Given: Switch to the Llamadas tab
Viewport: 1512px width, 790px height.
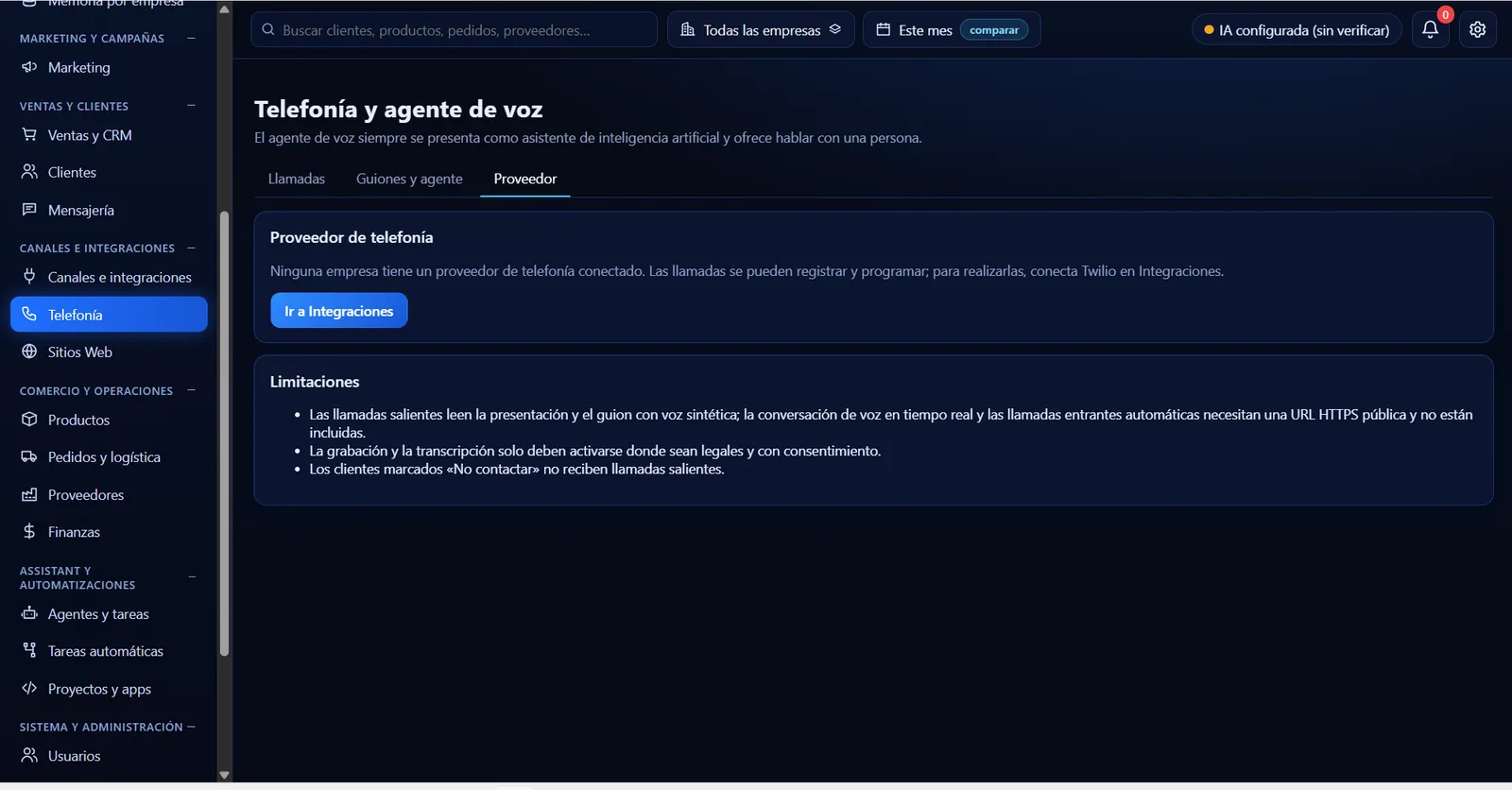Looking at the screenshot, I should click(x=297, y=179).
